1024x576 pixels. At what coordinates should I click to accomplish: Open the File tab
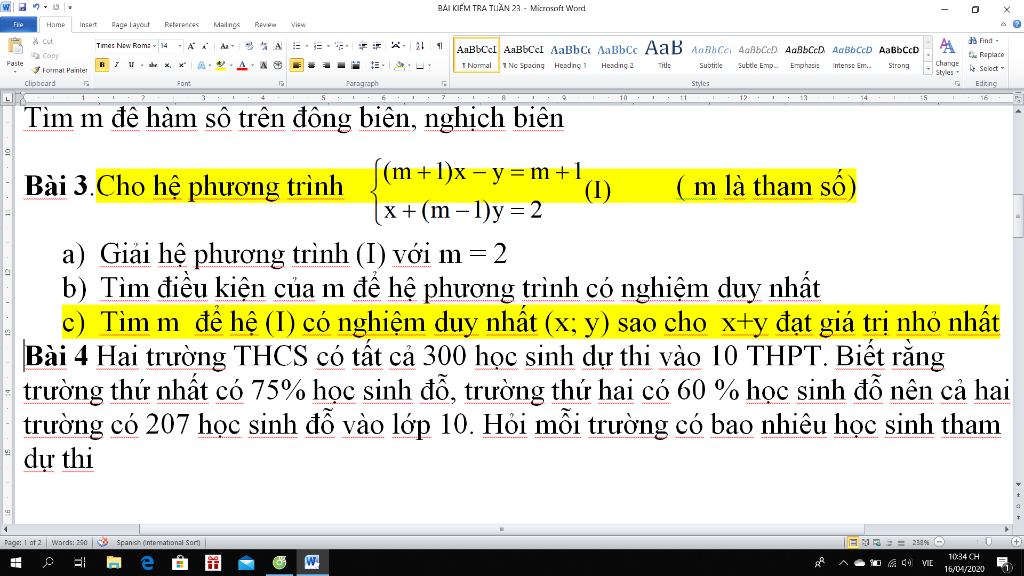click(x=18, y=24)
